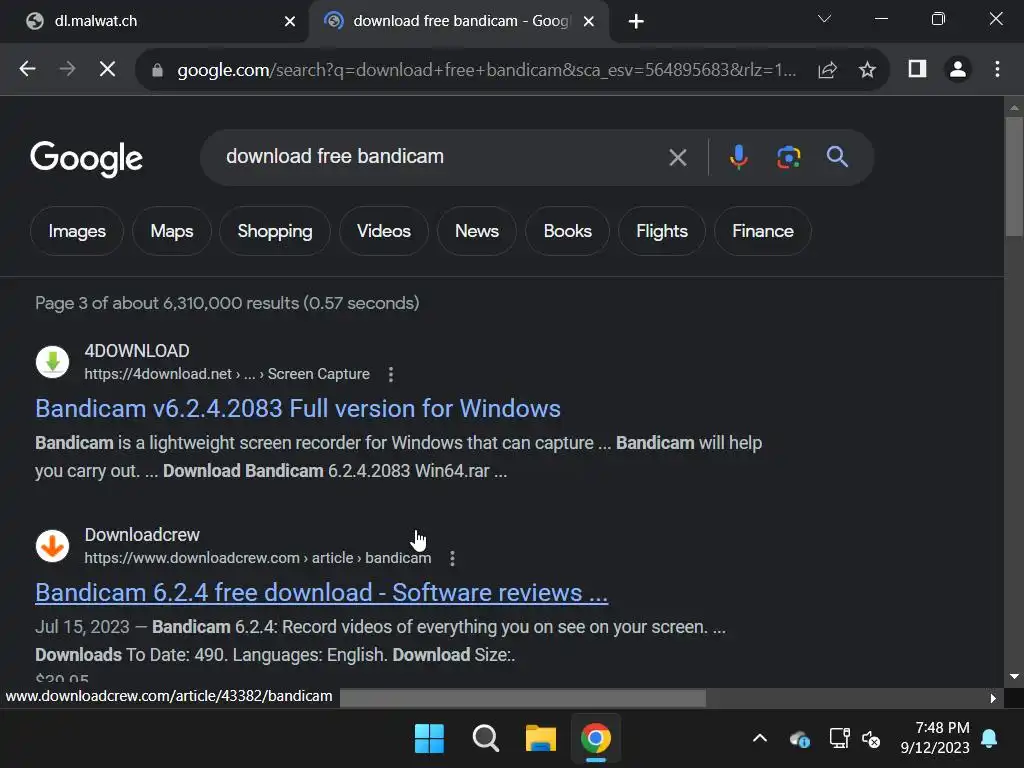View site information lock icon
Viewport: 1024px width, 768px height.
[x=157, y=70]
